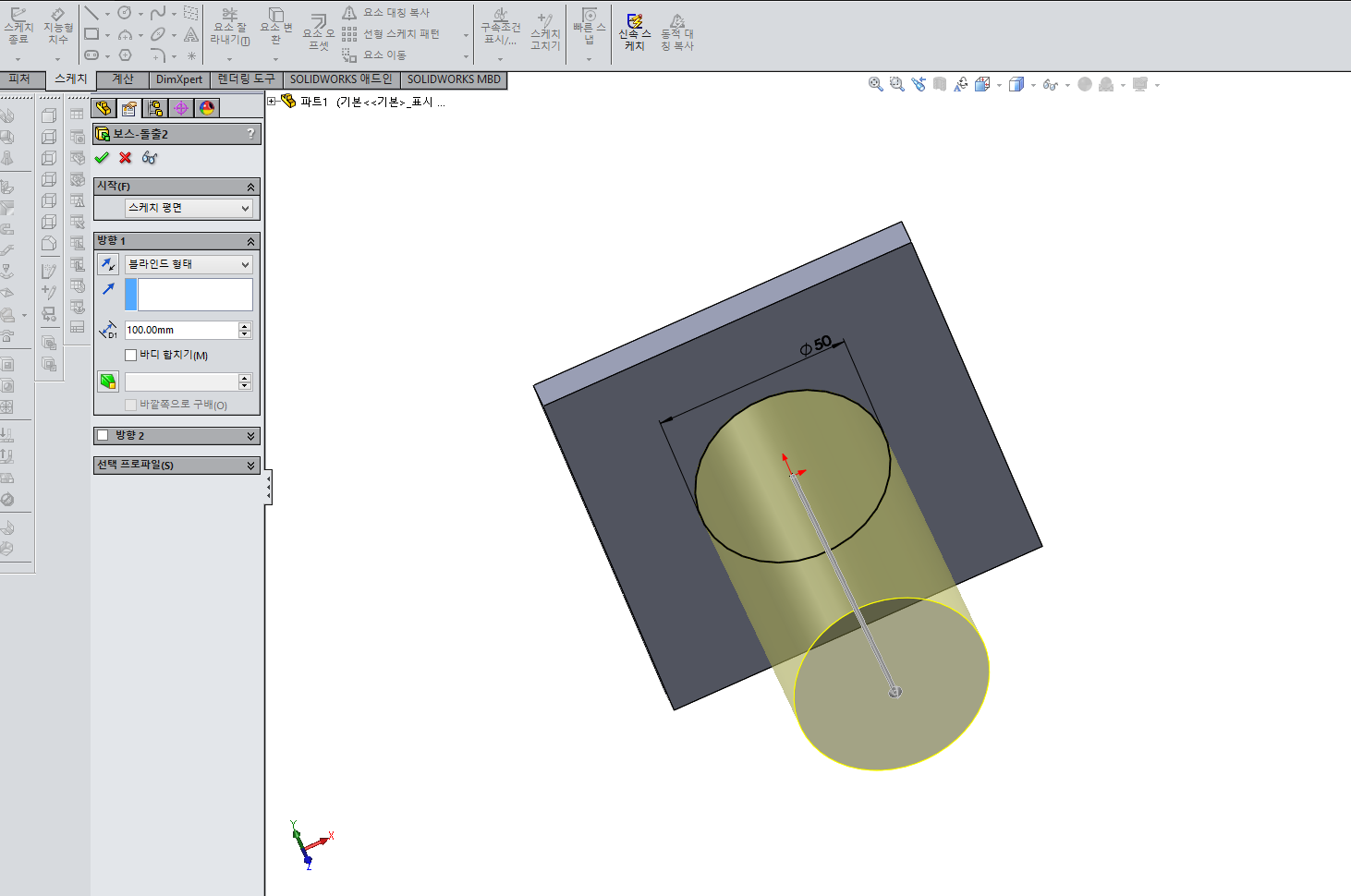1351x896 pixels.
Task: Click the panel collapse handle at the panel edge
Action: [268, 487]
